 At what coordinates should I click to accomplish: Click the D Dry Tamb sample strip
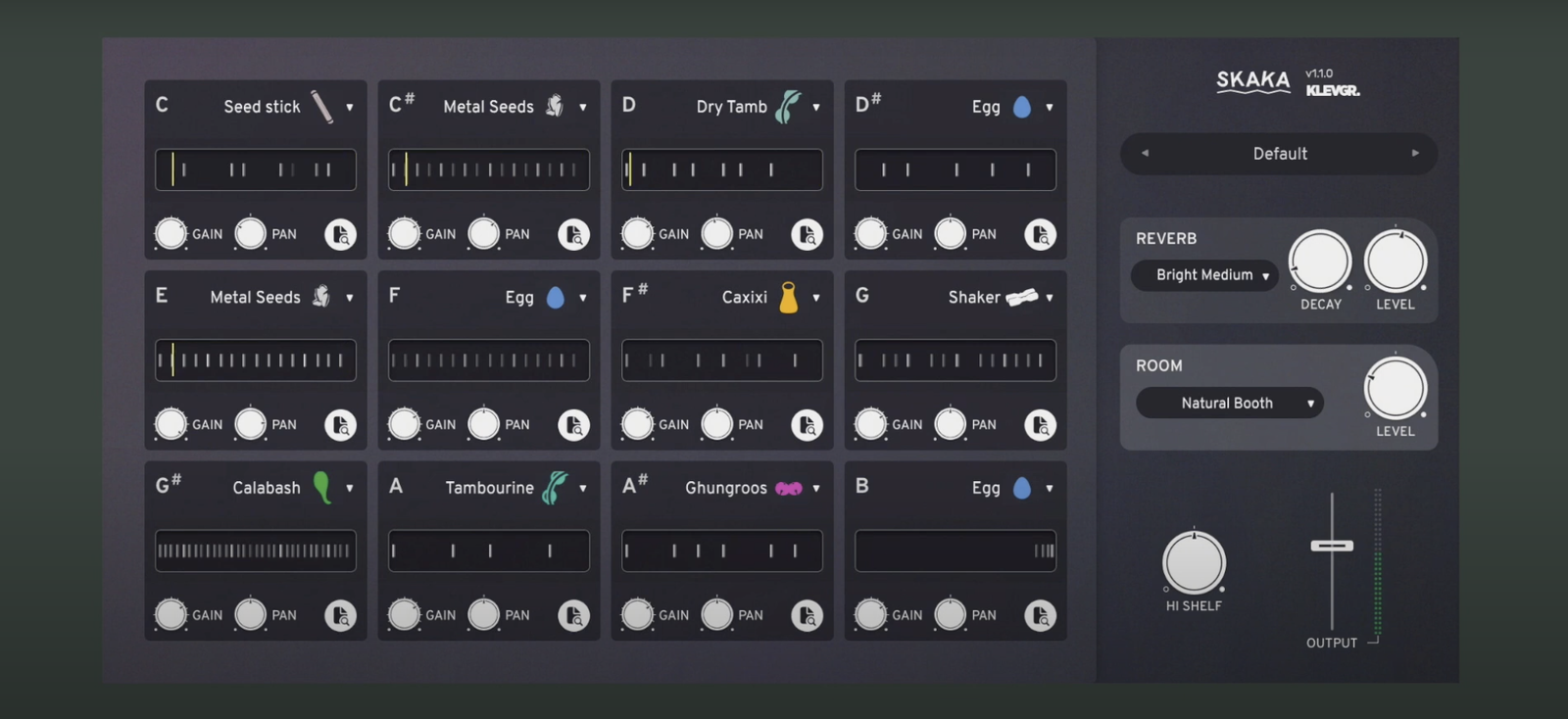click(x=722, y=169)
